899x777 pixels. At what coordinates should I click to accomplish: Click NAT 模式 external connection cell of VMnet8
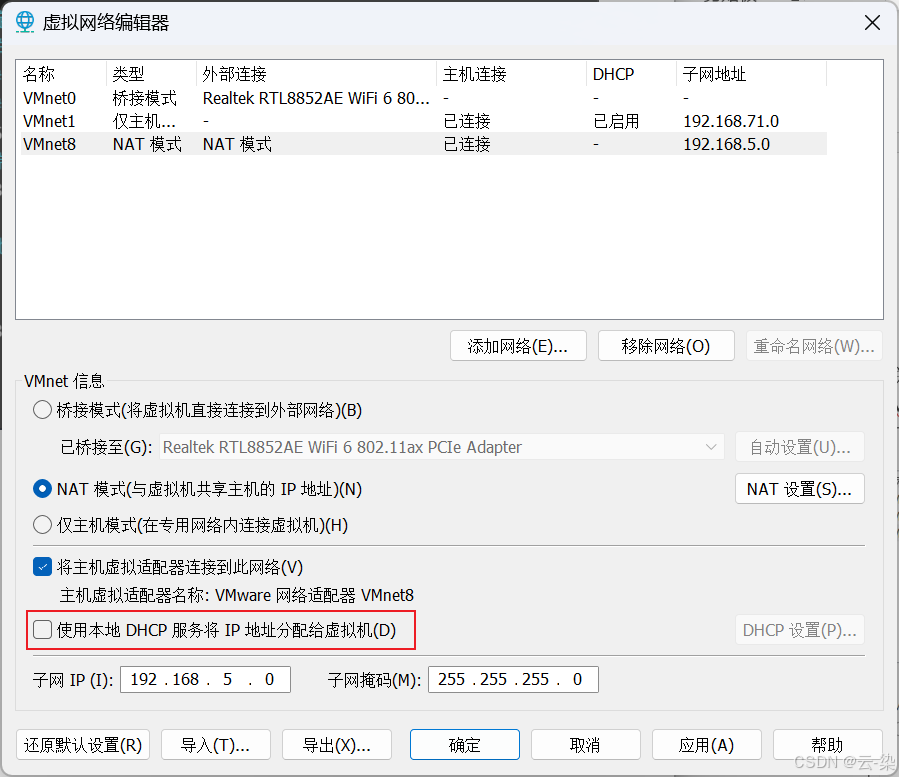point(237,144)
